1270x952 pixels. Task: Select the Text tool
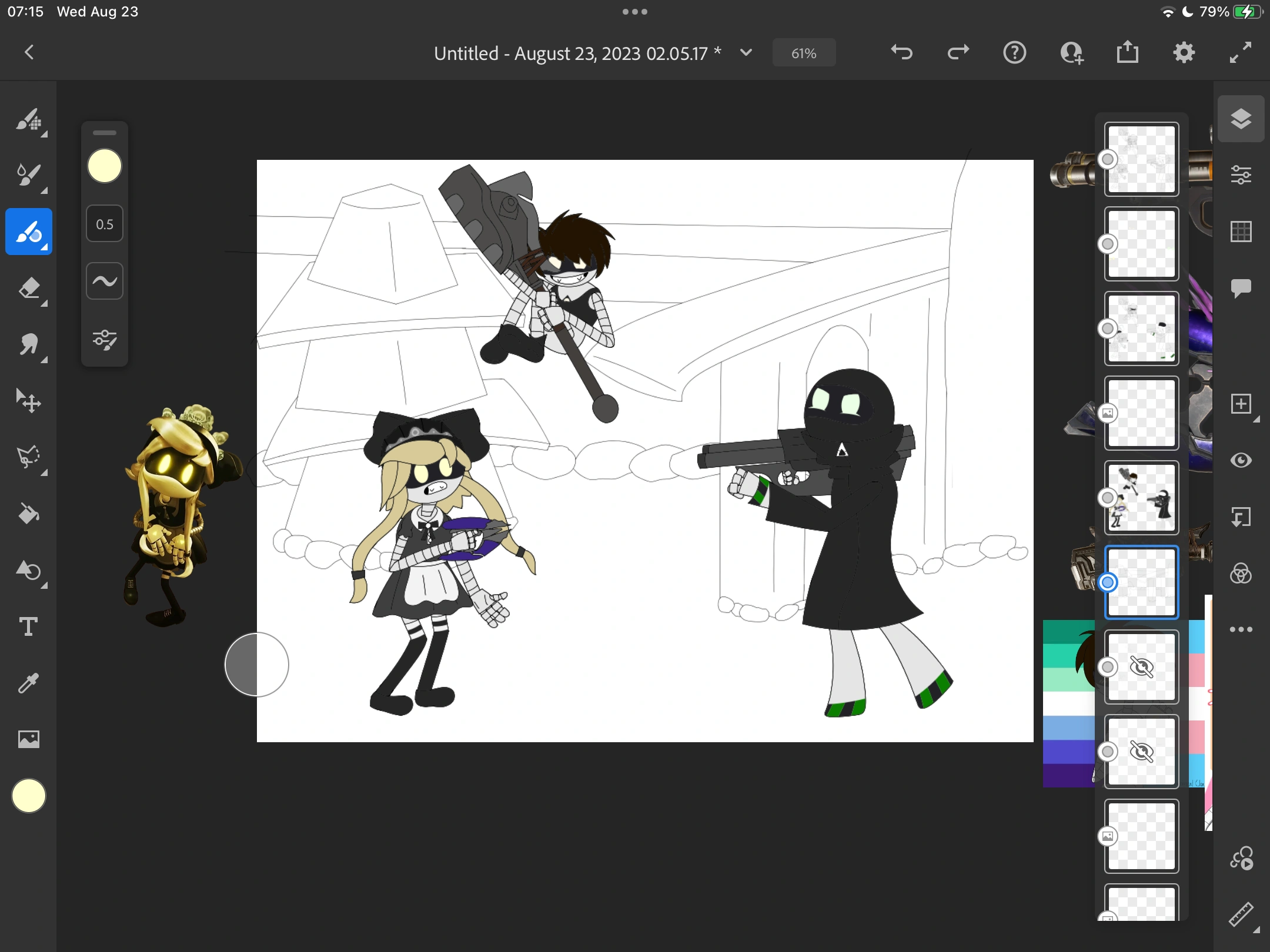[29, 626]
